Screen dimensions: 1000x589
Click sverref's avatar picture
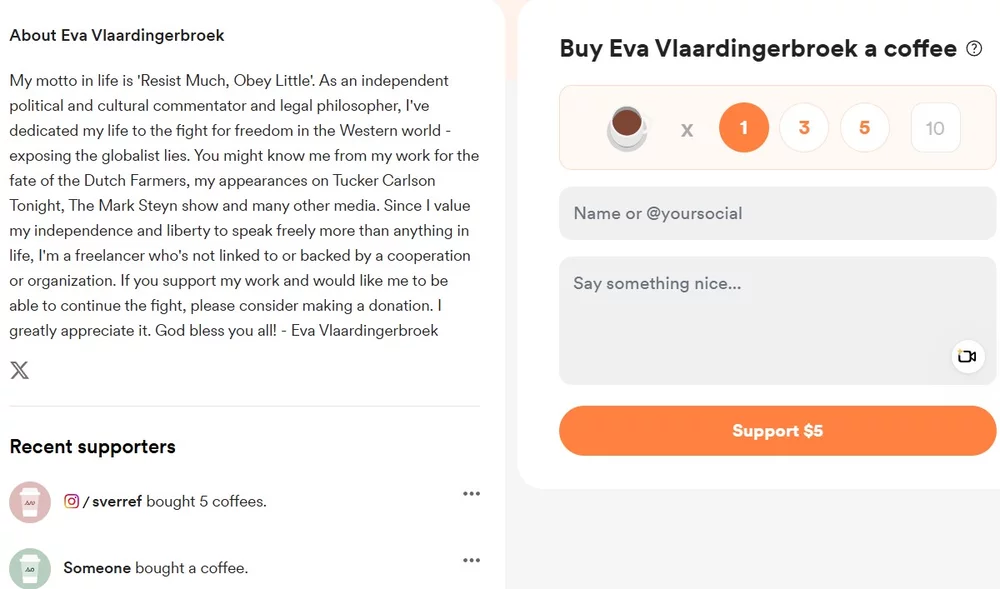[x=29, y=500]
